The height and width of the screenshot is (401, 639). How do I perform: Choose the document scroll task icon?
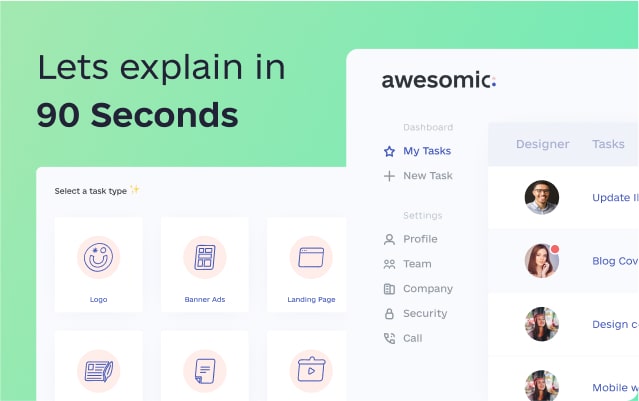(205, 371)
